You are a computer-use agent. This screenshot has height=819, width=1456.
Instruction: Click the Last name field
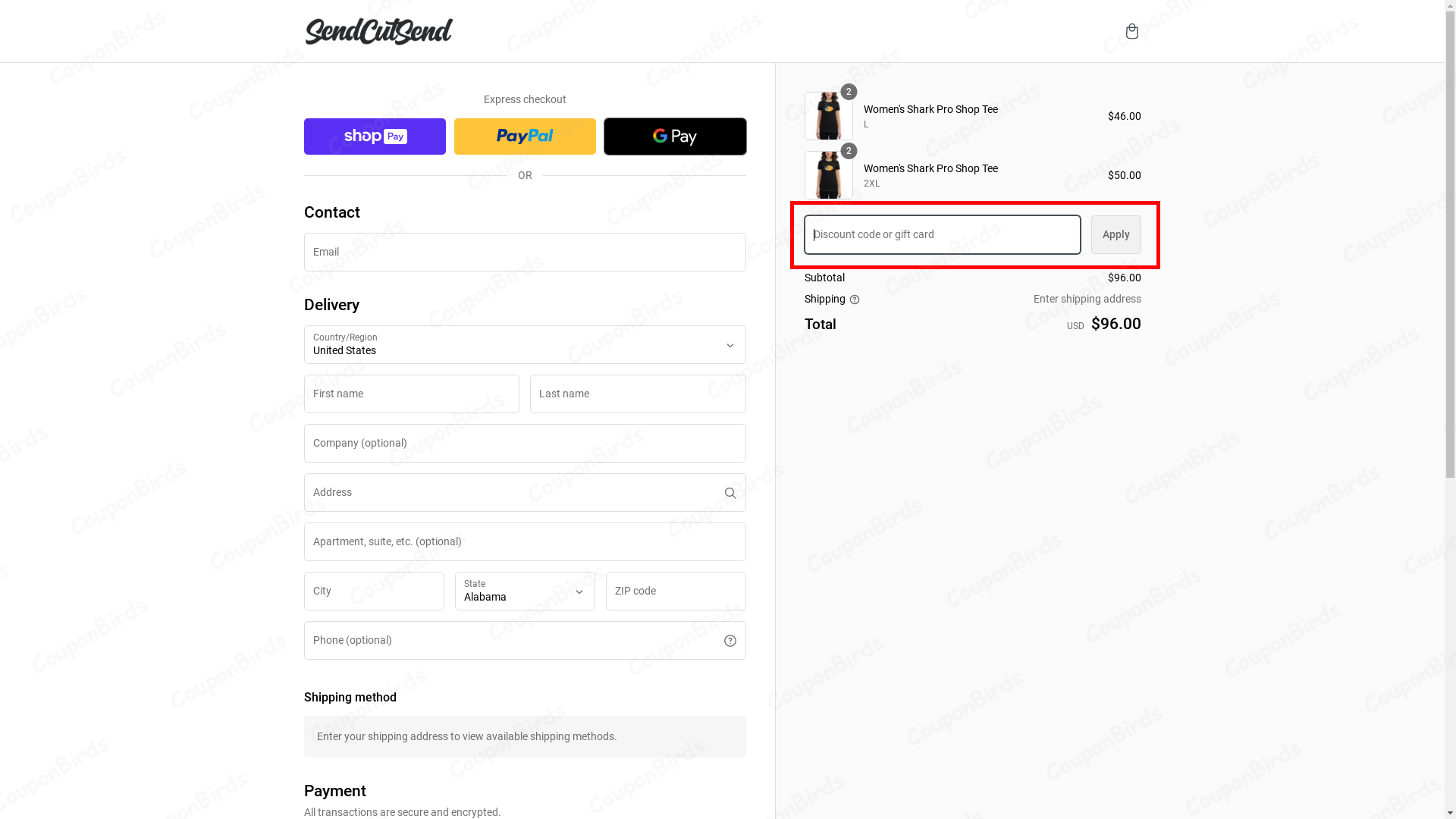(x=638, y=394)
